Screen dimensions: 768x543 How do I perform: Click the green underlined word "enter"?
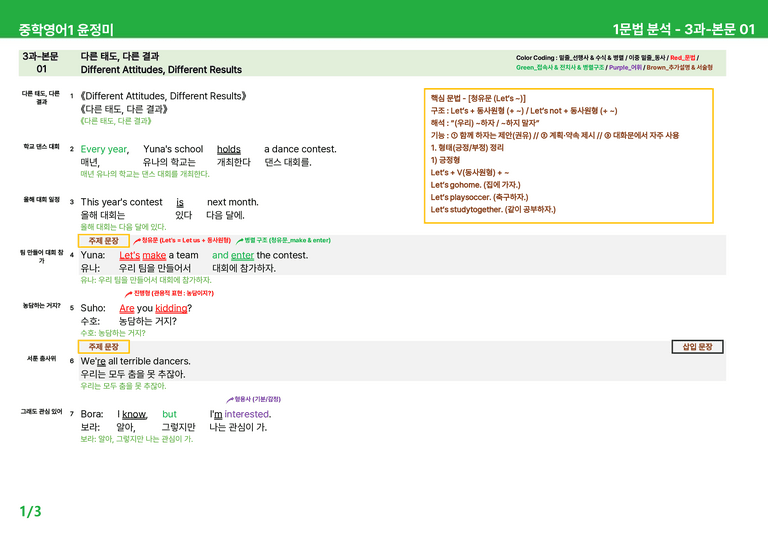(242, 255)
